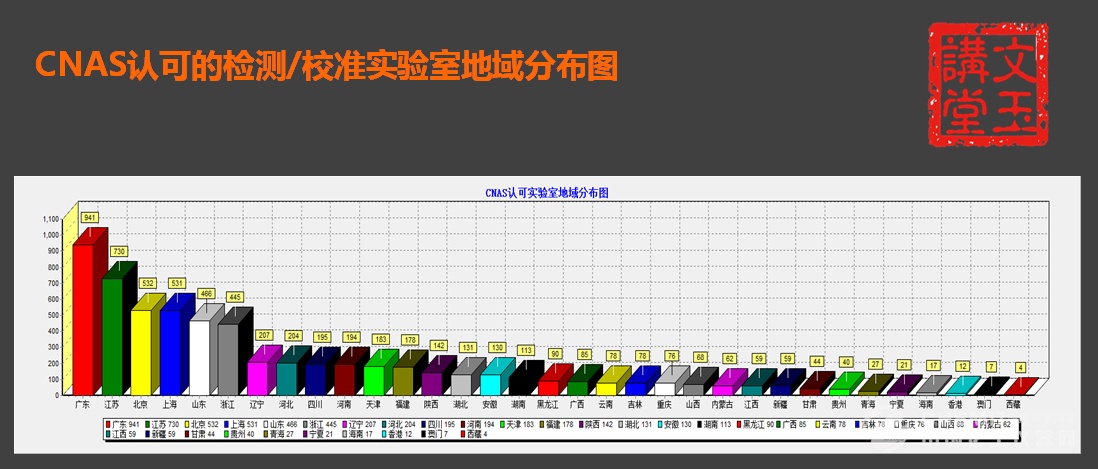
Task: Click the orange slide heading text
Action: (327, 65)
